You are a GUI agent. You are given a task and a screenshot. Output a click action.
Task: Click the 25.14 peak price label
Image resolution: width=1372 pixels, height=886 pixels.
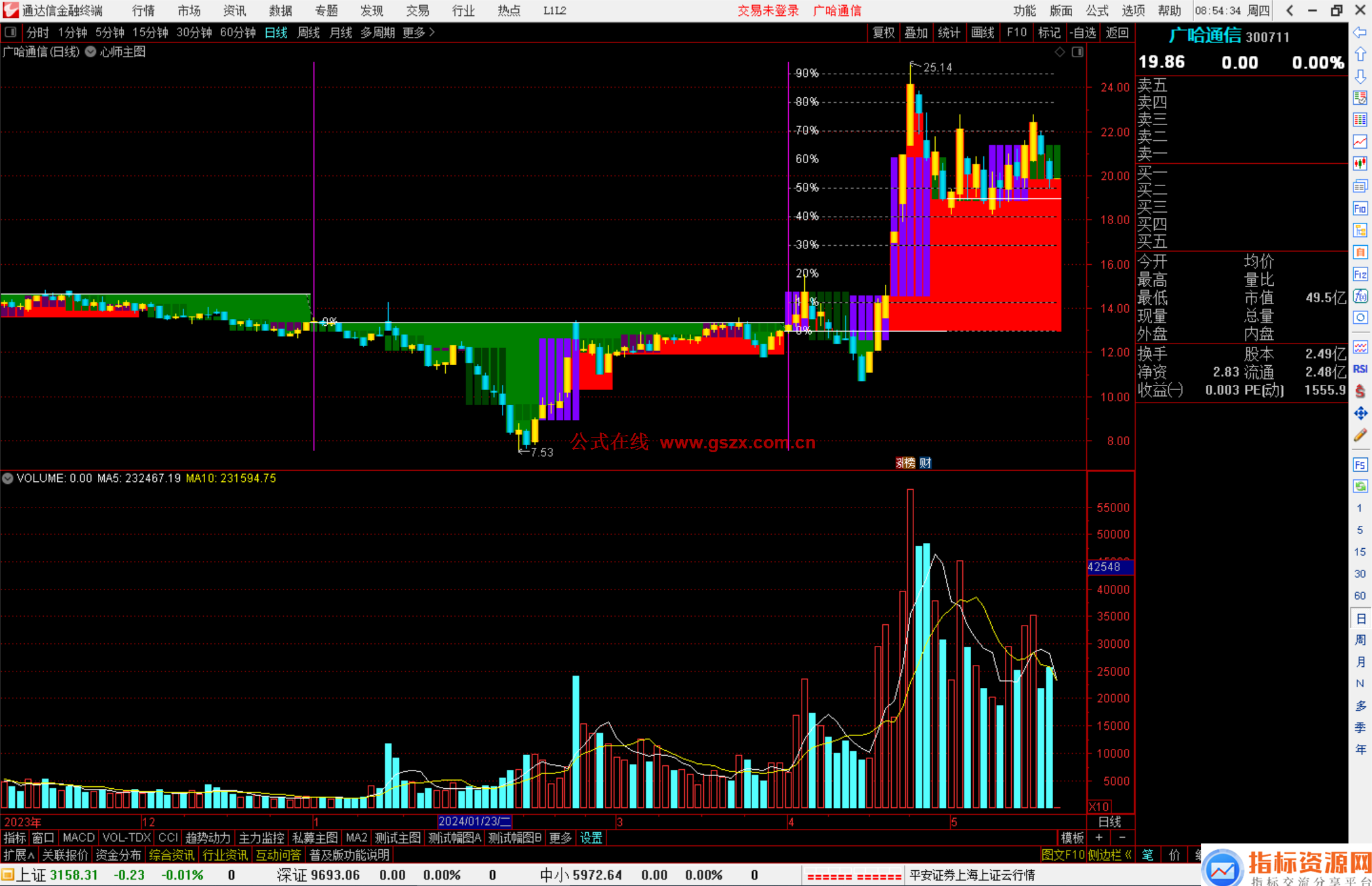click(938, 67)
